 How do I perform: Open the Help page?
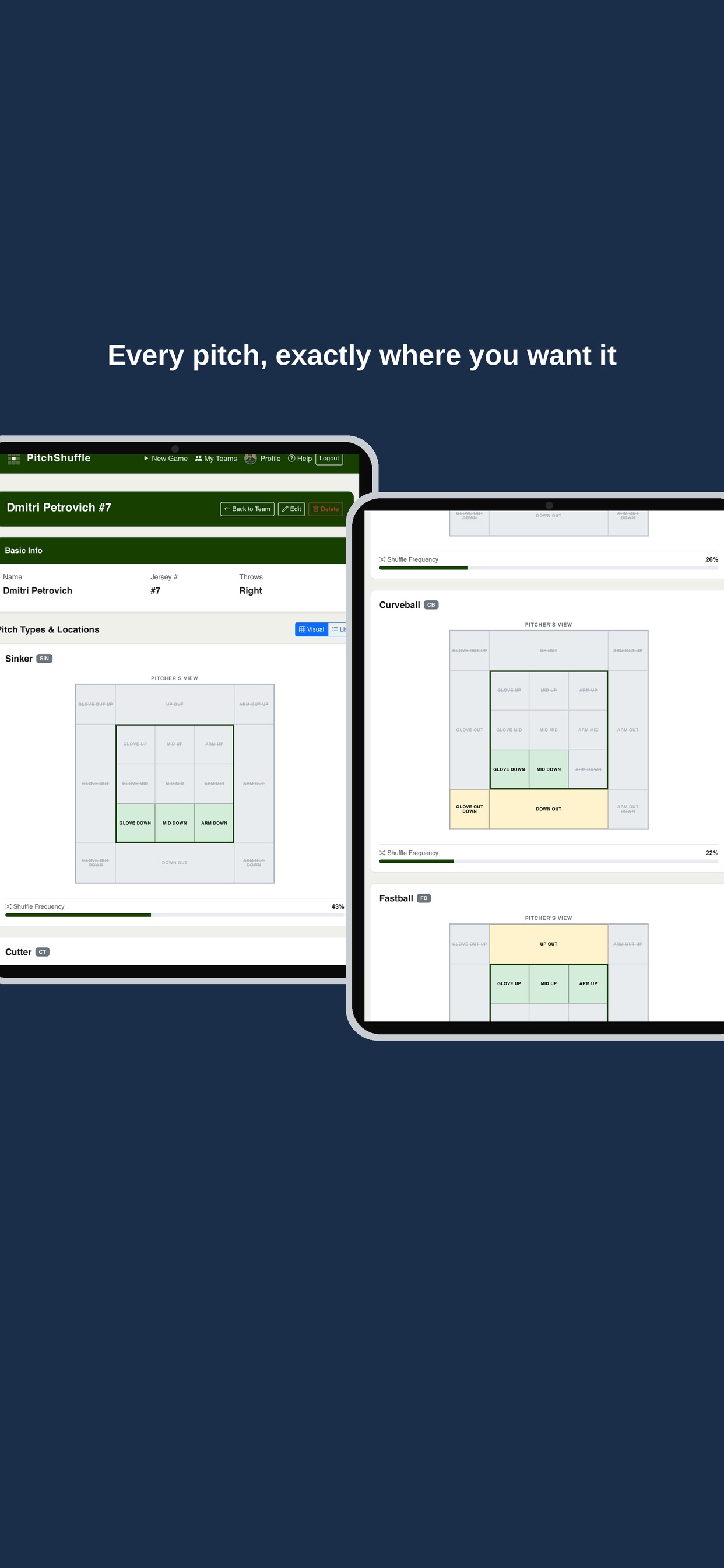300,459
